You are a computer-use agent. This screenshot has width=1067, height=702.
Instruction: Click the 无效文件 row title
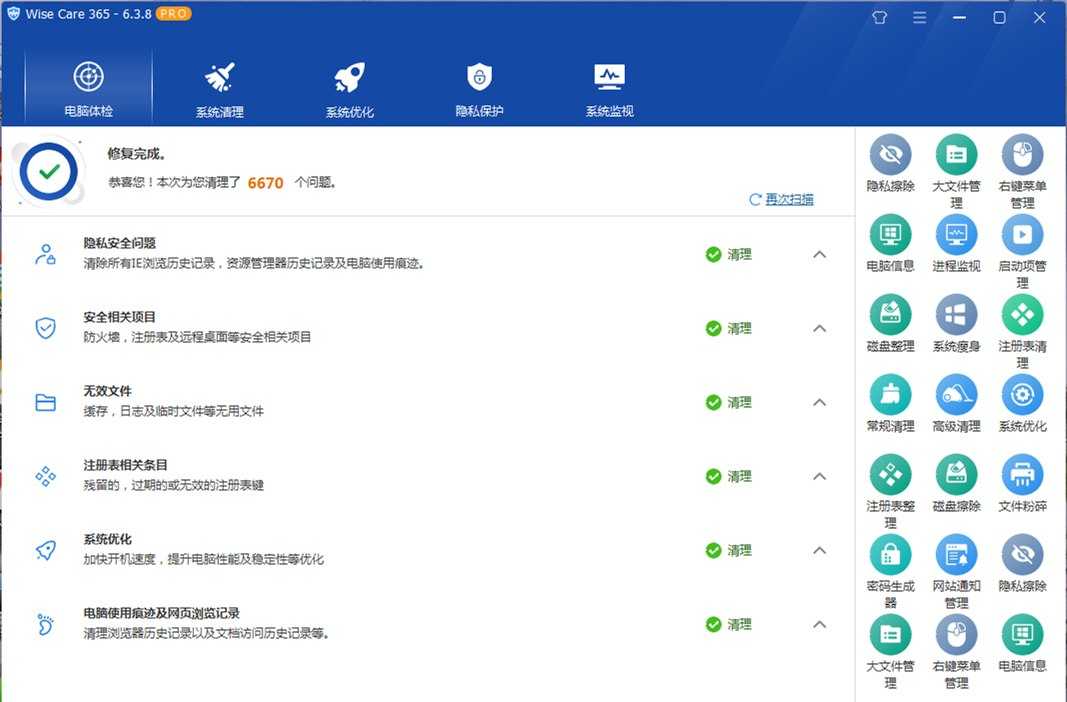coord(108,390)
